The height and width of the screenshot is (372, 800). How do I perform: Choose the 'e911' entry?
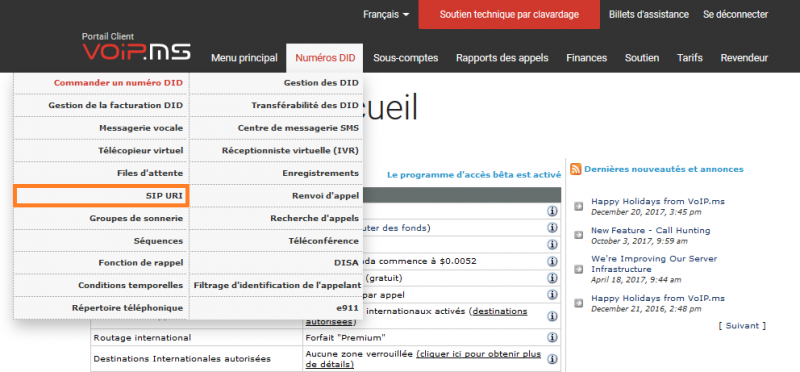click(x=276, y=308)
